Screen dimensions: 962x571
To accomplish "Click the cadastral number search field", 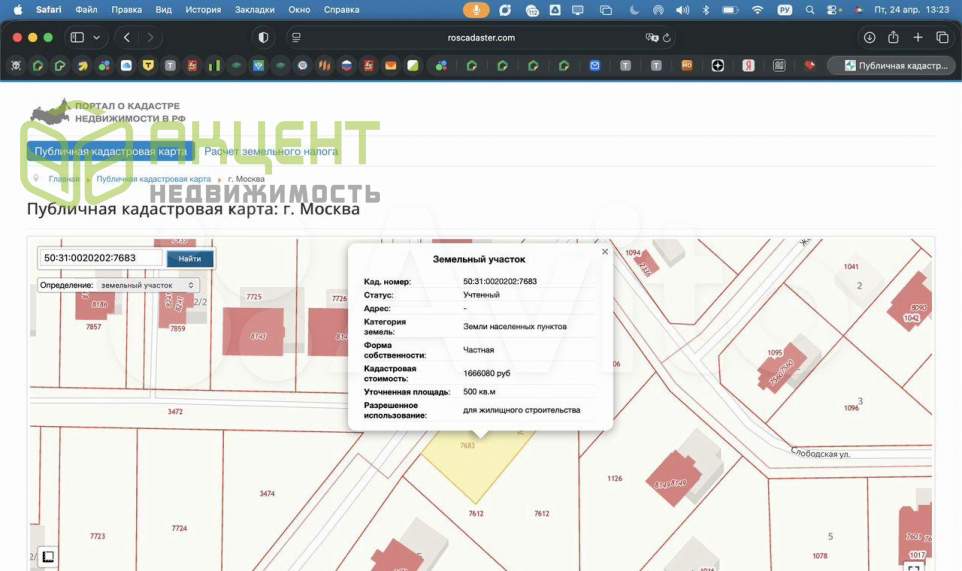I will click(100, 258).
